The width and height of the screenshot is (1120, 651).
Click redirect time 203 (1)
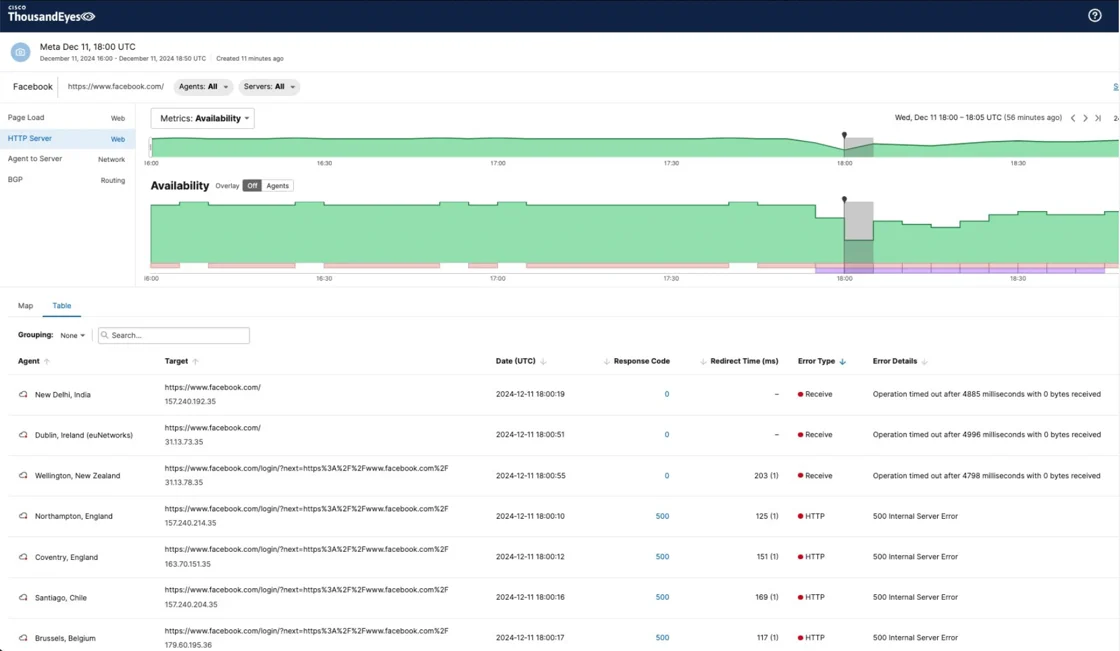[x=766, y=475]
